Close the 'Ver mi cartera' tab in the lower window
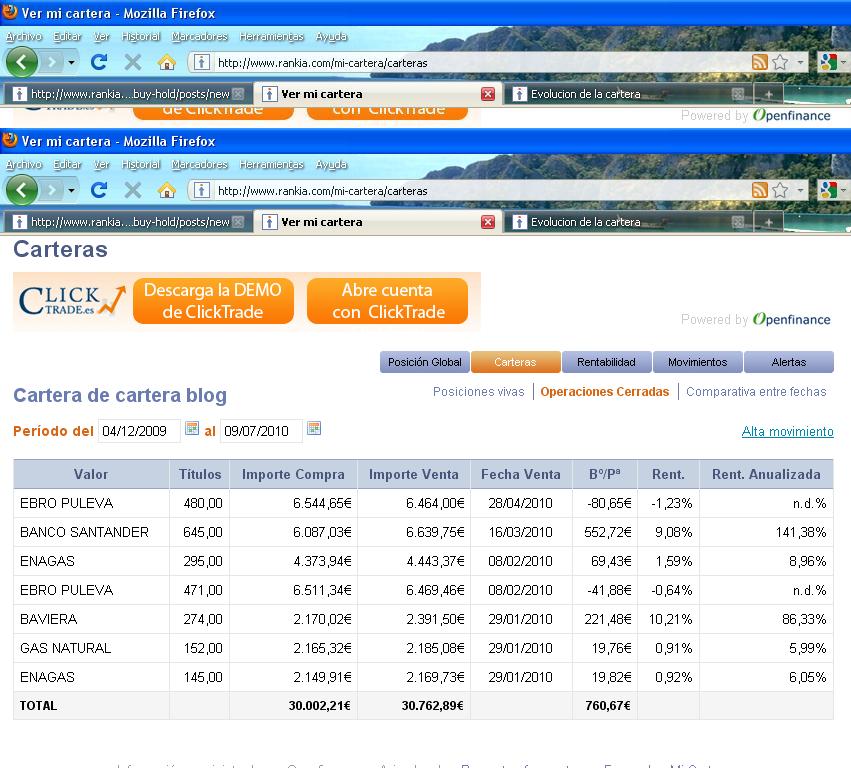This screenshot has width=851, height=768. pyautogui.click(x=488, y=222)
